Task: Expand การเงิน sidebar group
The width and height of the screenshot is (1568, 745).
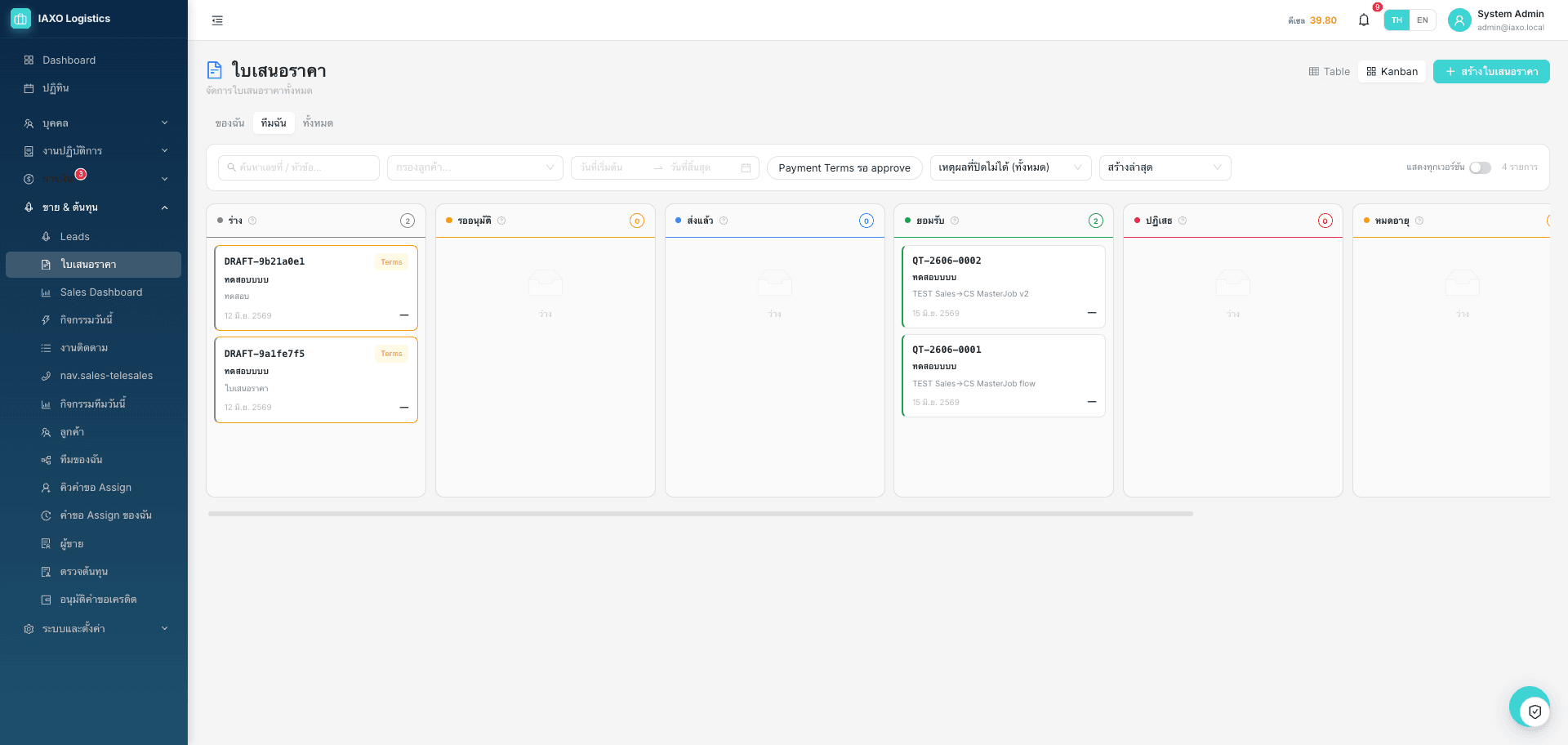Action: 94,179
